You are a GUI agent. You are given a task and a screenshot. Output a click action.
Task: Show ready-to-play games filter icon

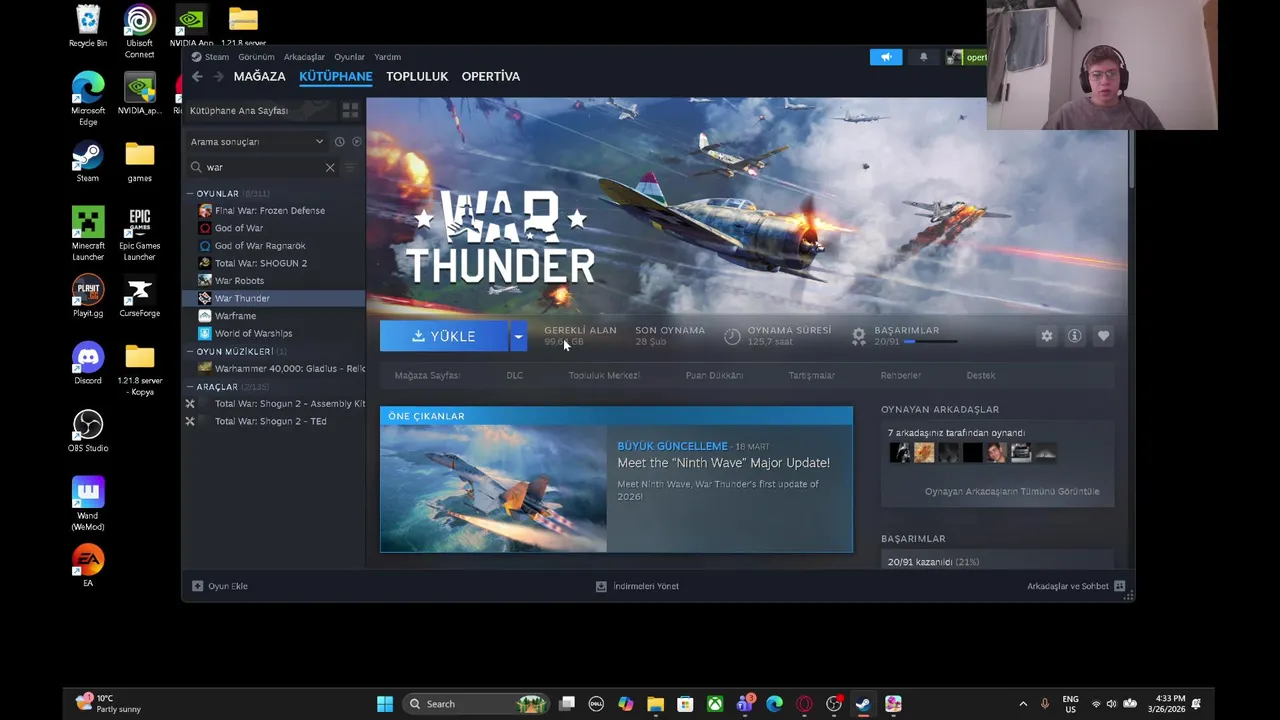click(x=356, y=142)
